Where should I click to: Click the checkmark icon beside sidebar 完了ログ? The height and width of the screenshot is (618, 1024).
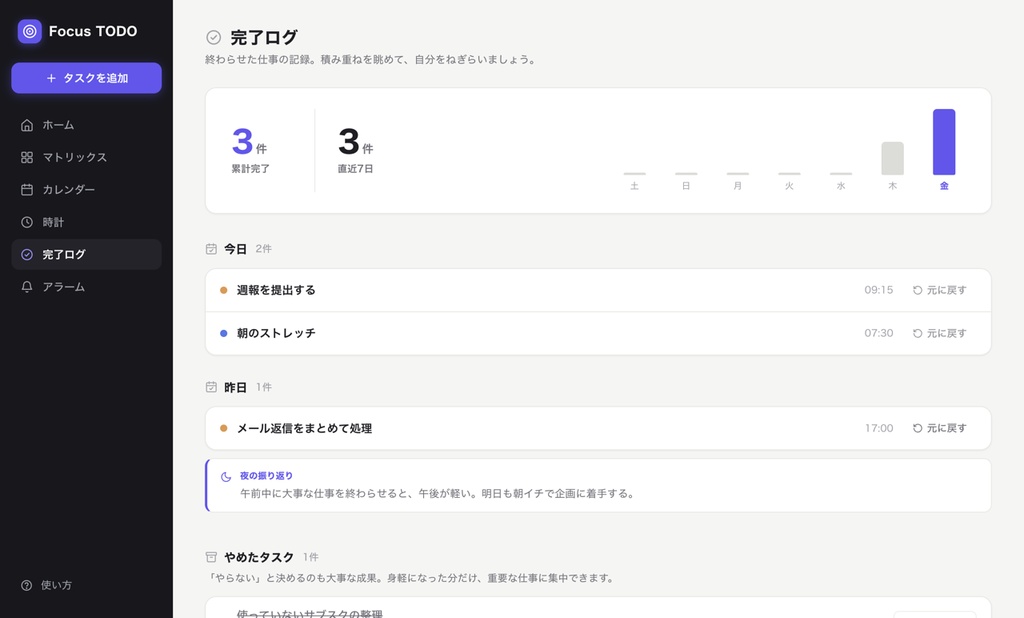click(x=27, y=254)
